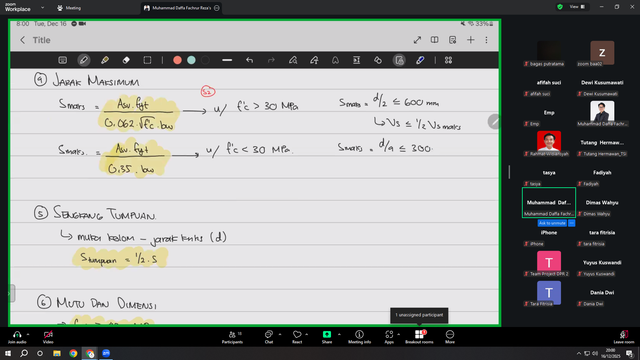Open the More menu in Zoom
Viewport: 640px width, 360px height.
tap(450, 337)
